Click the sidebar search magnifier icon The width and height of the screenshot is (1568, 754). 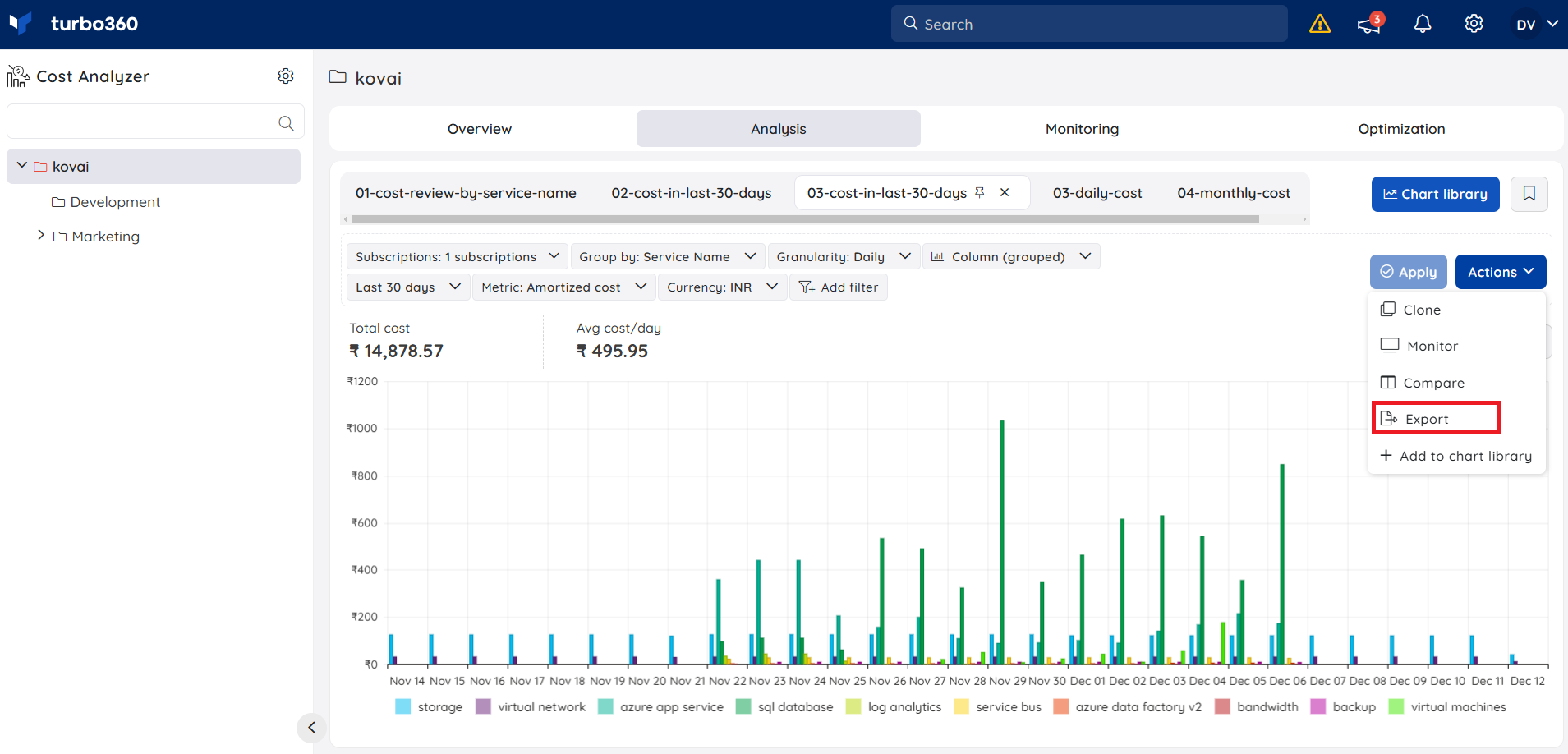point(286,122)
